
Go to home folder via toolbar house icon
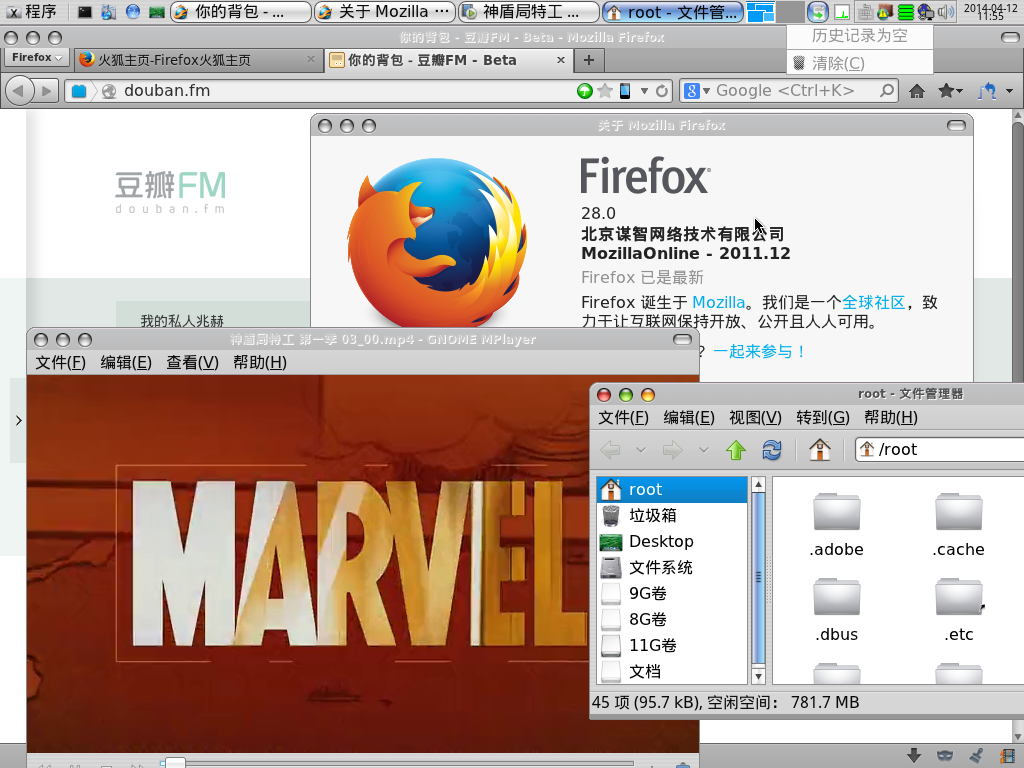820,450
